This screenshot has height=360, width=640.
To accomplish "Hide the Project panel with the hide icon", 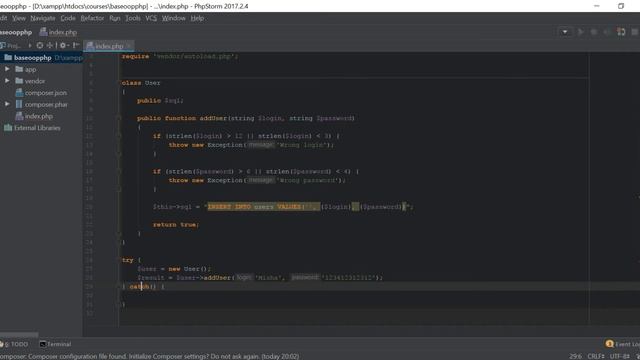I will tap(76, 46).
